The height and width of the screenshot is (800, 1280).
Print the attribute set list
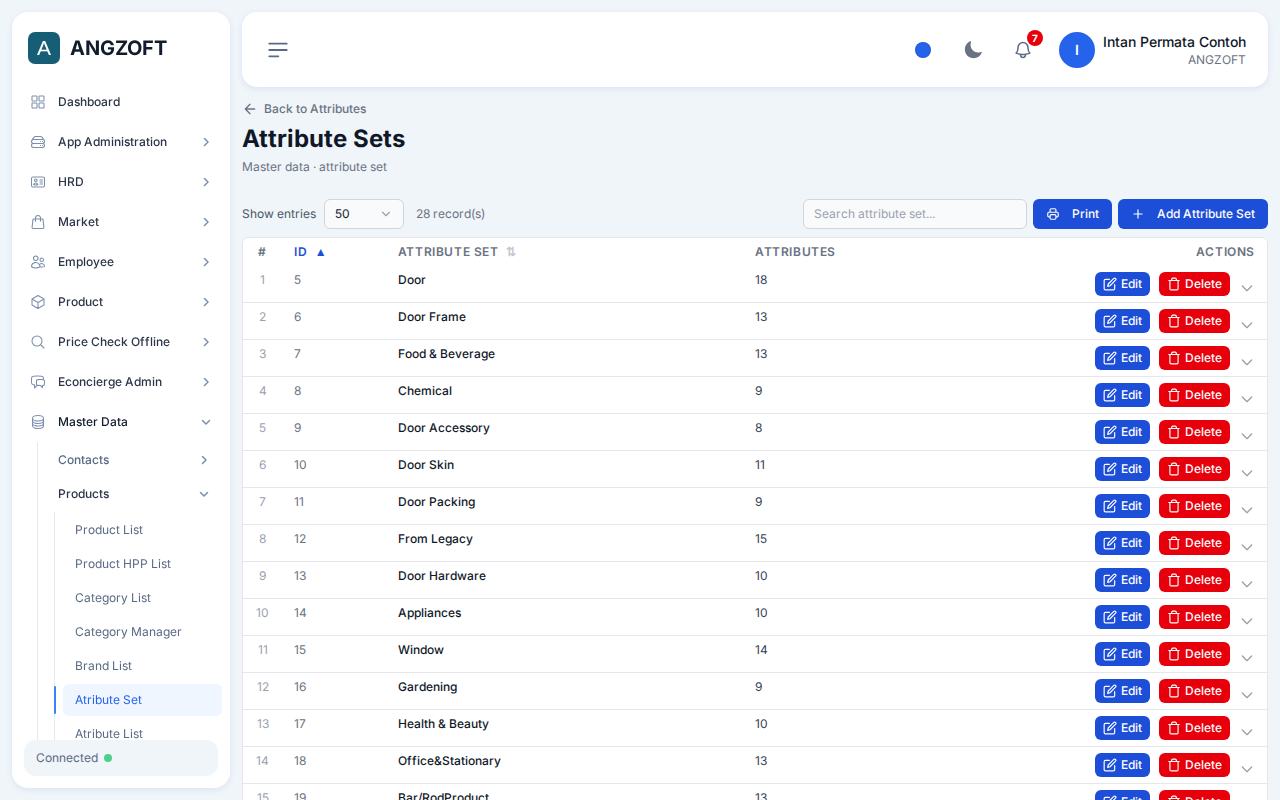click(1072, 214)
